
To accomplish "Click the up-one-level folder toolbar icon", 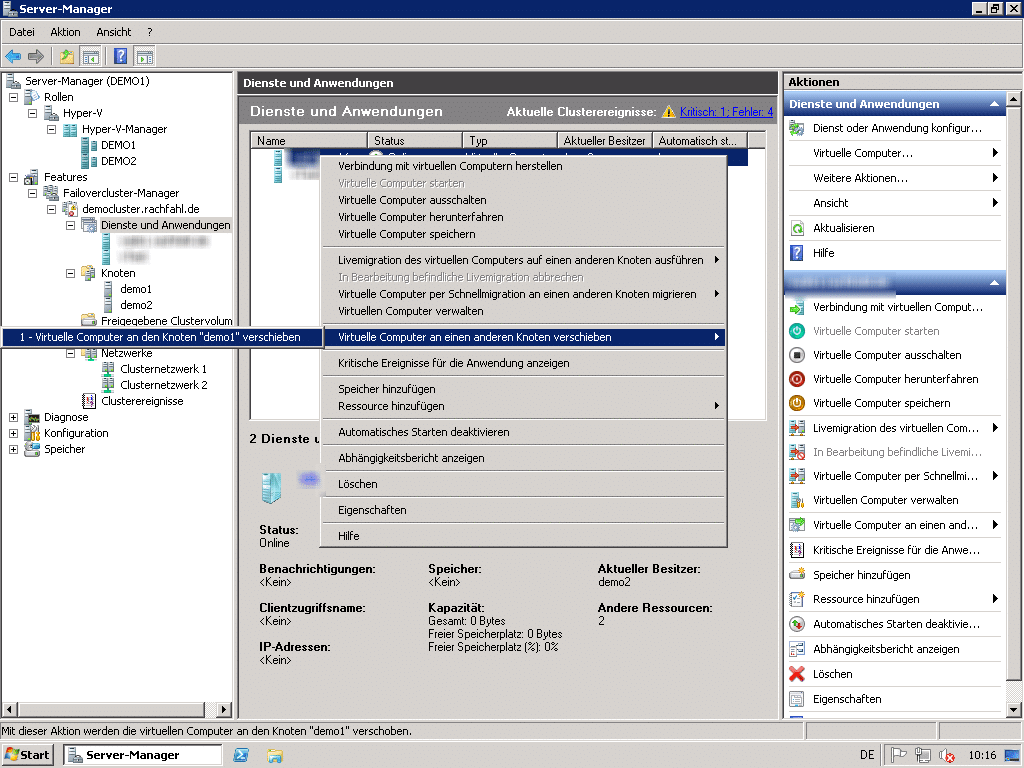I will (67, 57).
